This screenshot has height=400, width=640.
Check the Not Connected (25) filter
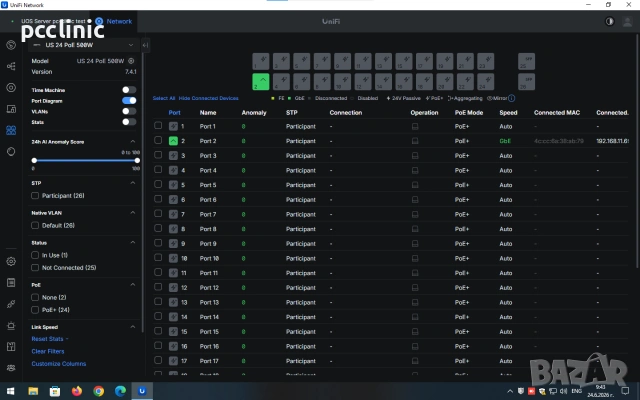35,268
